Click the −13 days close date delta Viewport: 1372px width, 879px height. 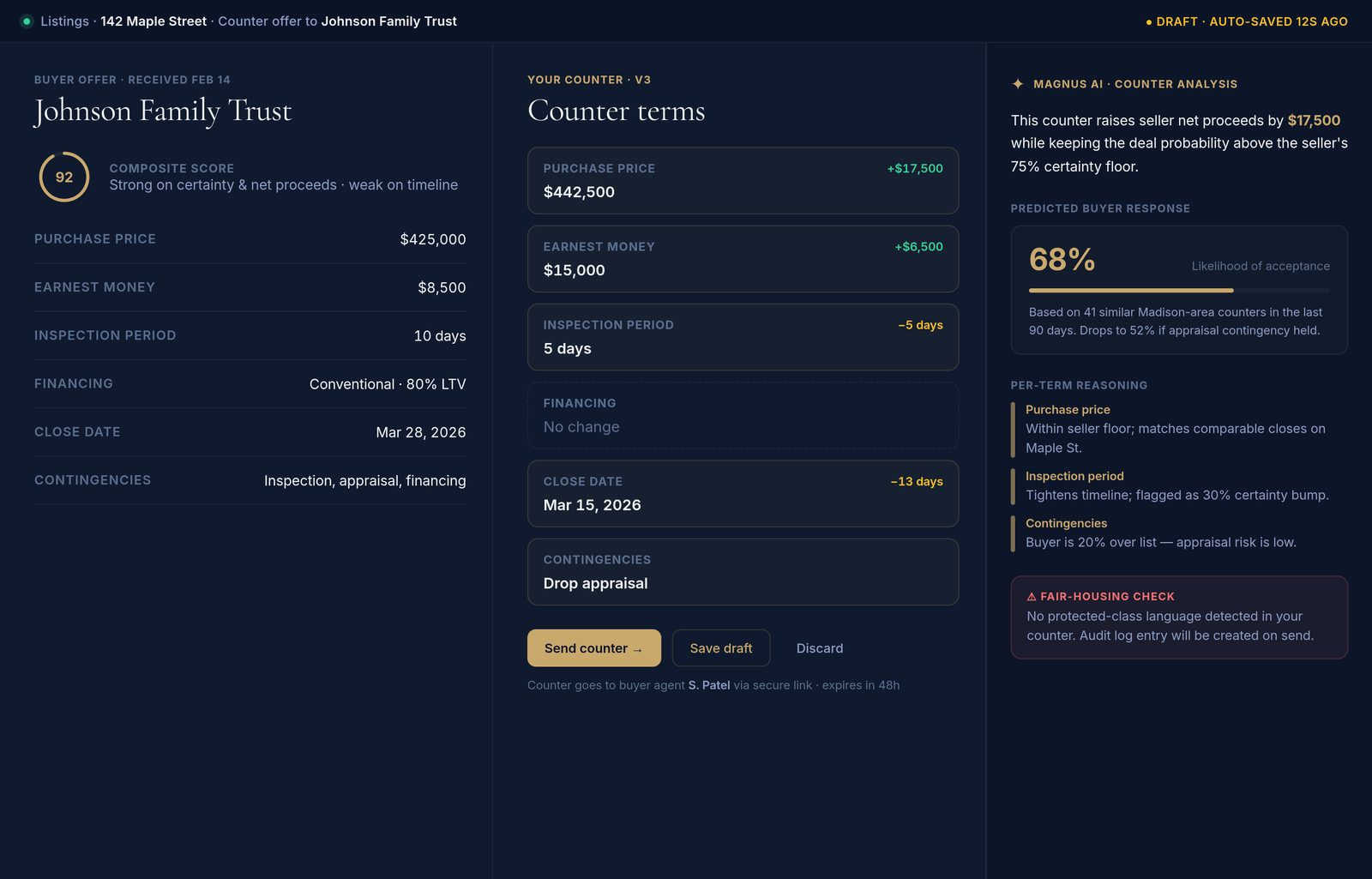tap(917, 482)
